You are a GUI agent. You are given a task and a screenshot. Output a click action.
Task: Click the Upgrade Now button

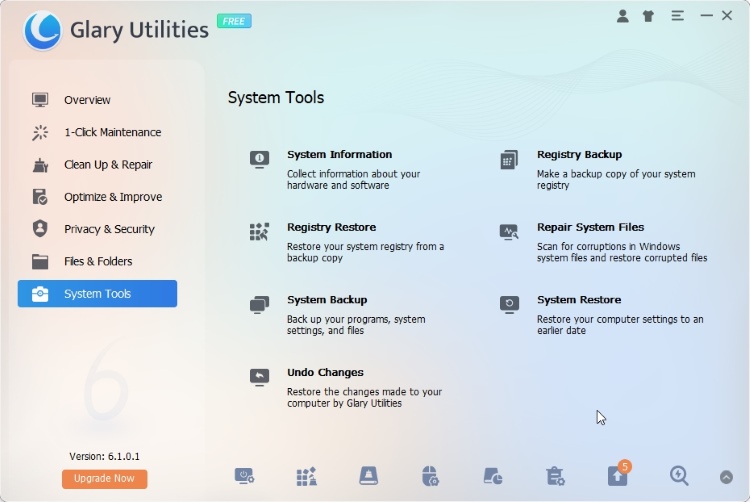coord(104,479)
